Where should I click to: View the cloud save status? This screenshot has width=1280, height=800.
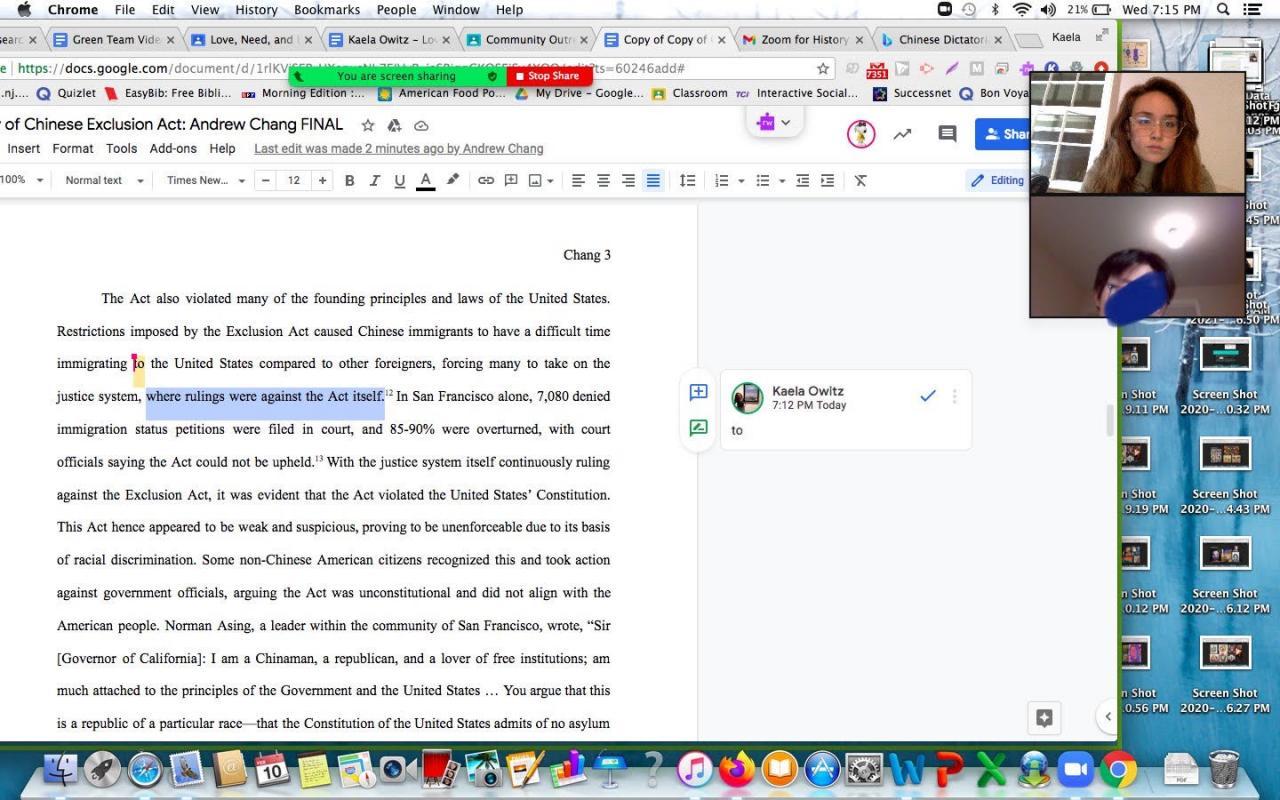coord(421,126)
